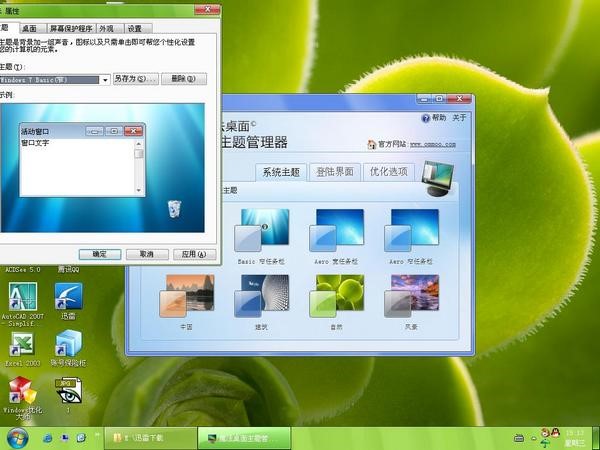
Task: Switch to the 迅雷下载 taskbar button
Action: pyautogui.click(x=150, y=438)
